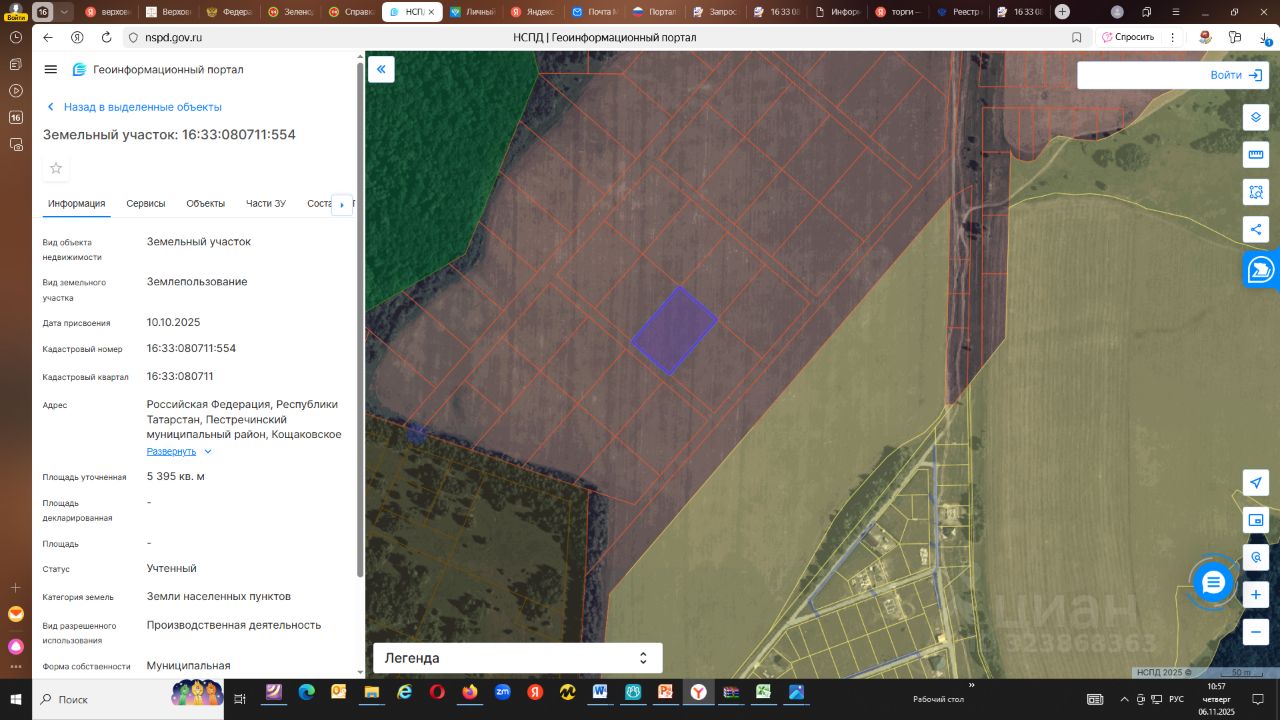Open the Windows Start menu
Image resolution: width=1280 pixels, height=720 pixels.
click(x=16, y=699)
